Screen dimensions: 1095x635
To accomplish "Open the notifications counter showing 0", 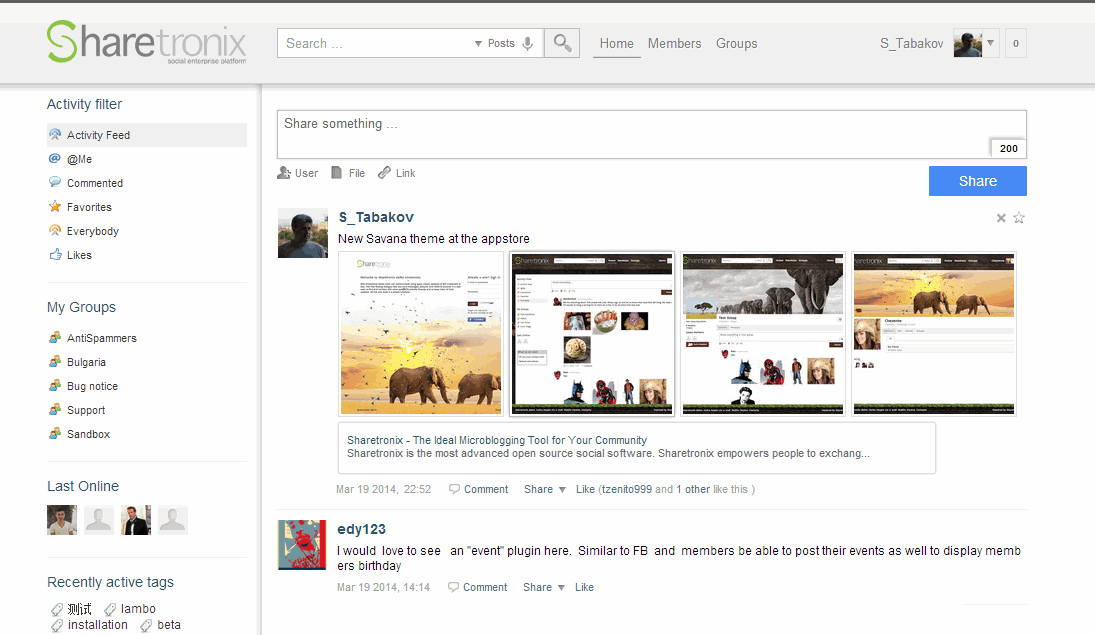I will pyautogui.click(x=1015, y=43).
